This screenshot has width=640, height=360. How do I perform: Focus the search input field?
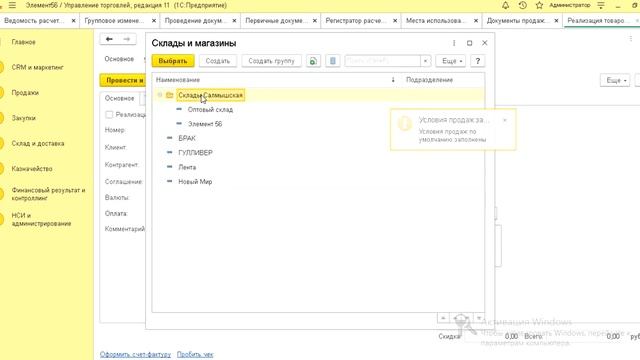[383, 61]
